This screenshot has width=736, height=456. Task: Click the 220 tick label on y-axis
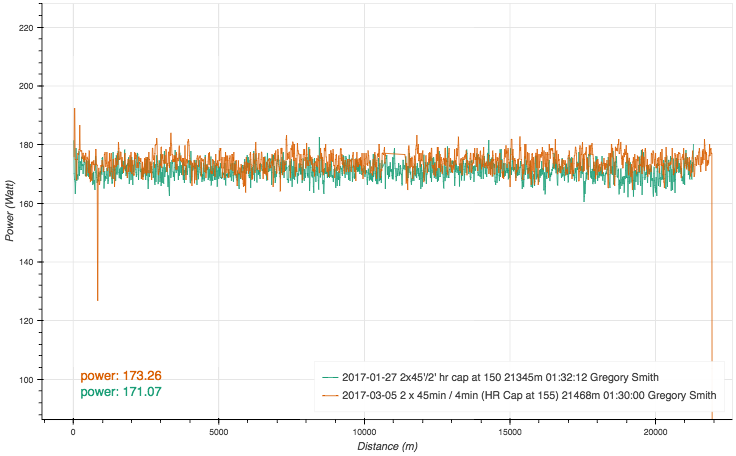pyautogui.click(x=26, y=27)
